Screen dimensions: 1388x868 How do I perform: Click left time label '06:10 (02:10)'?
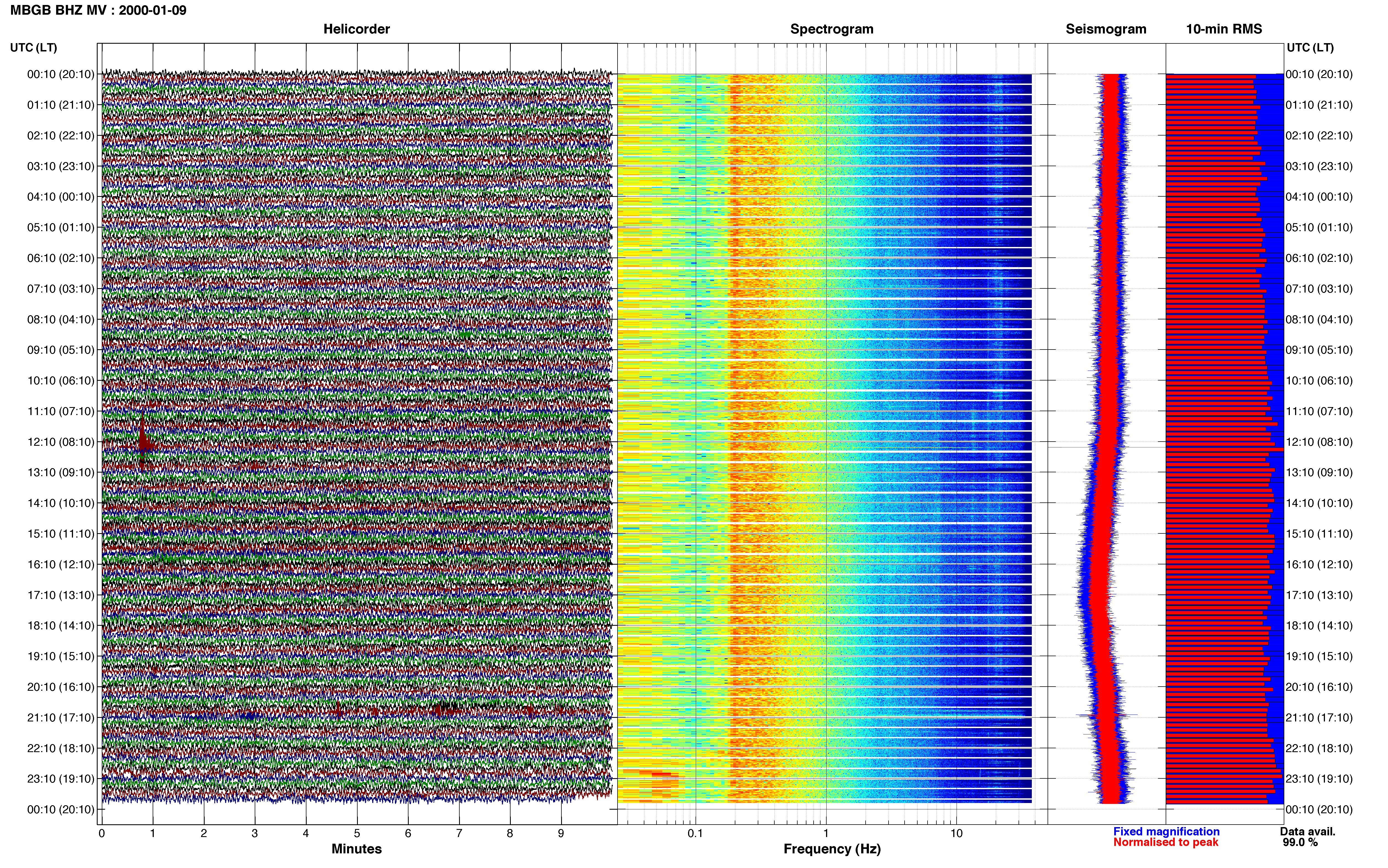(61, 258)
